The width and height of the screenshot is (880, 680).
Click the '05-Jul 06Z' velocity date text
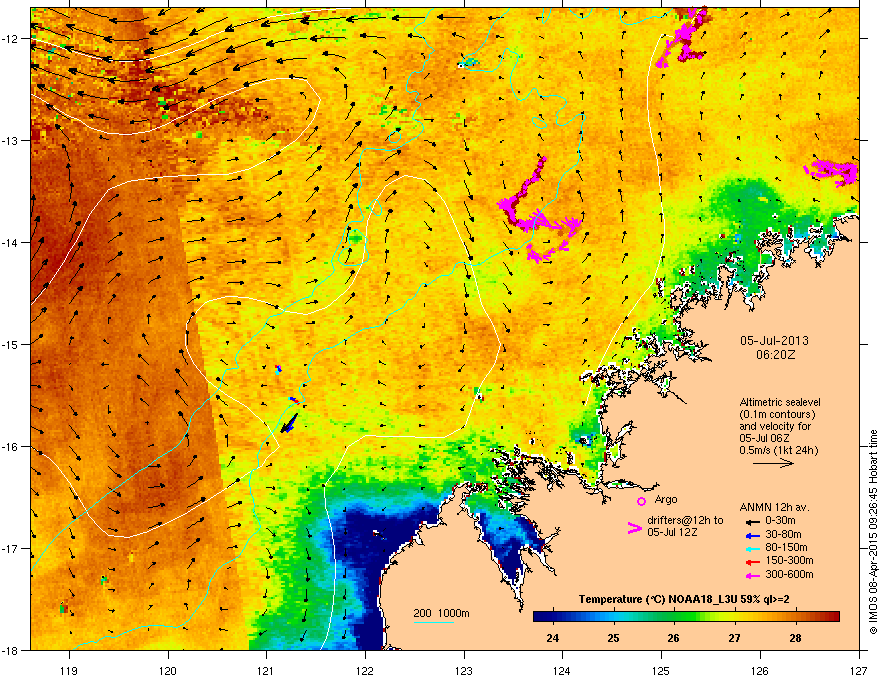(765, 438)
